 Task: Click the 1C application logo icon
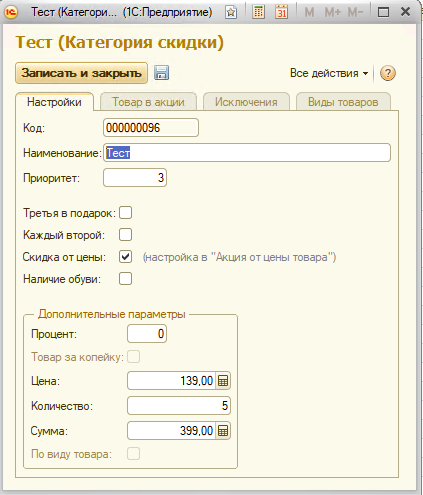coord(11,12)
